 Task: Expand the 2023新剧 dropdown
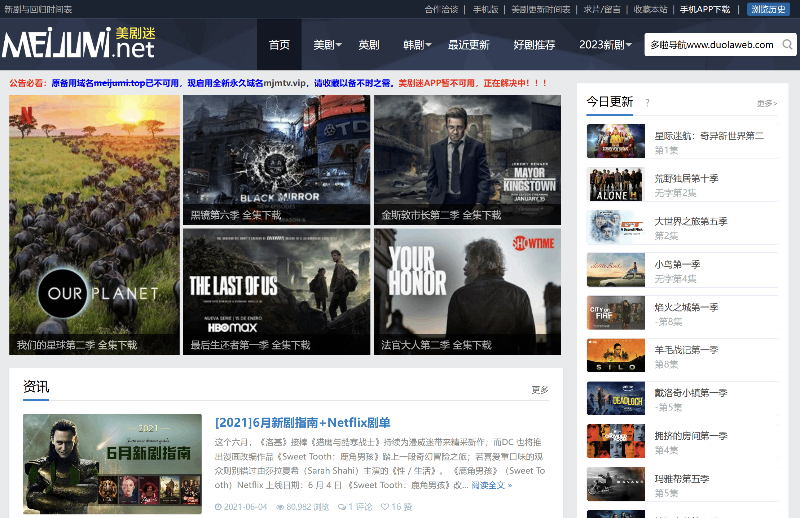pos(605,45)
